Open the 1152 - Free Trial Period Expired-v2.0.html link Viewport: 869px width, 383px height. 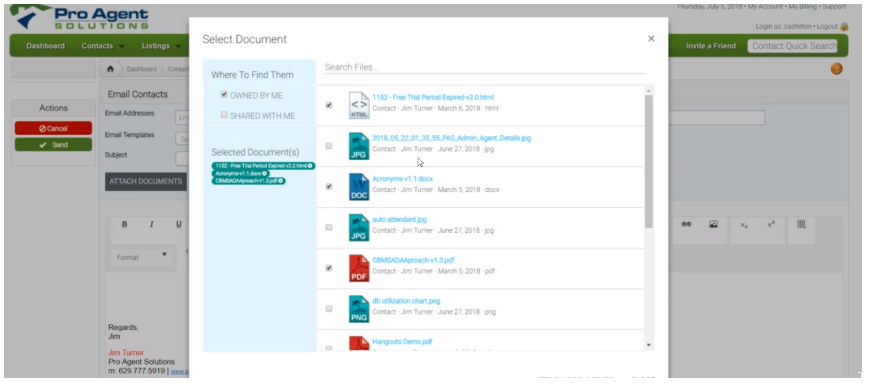433,97
